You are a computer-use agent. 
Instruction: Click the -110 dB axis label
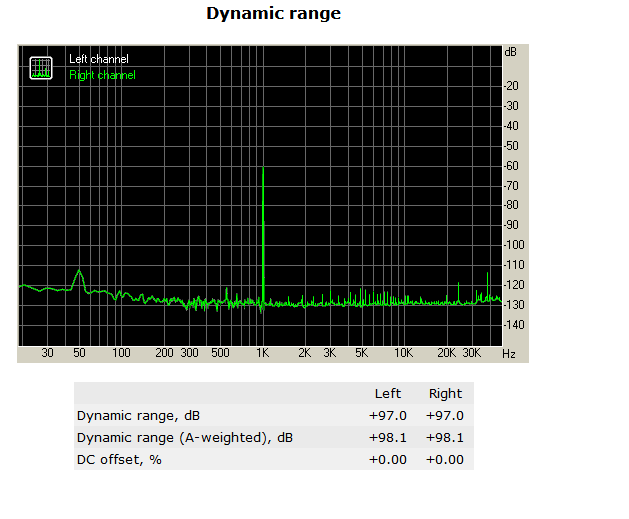coord(514,265)
